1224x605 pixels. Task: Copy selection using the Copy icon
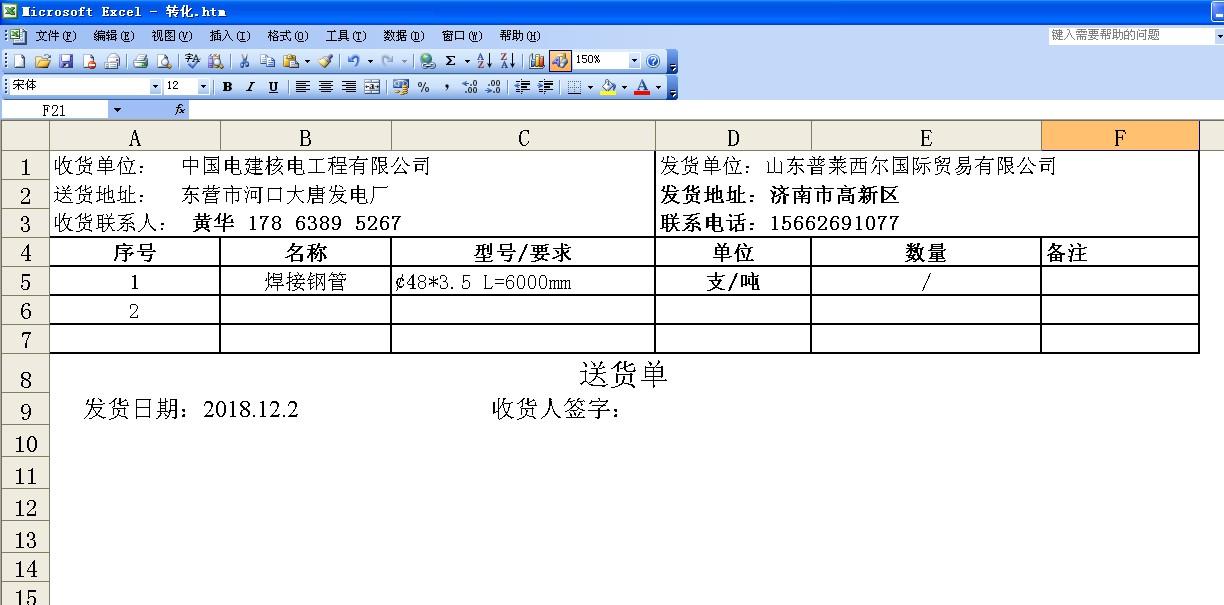267,61
